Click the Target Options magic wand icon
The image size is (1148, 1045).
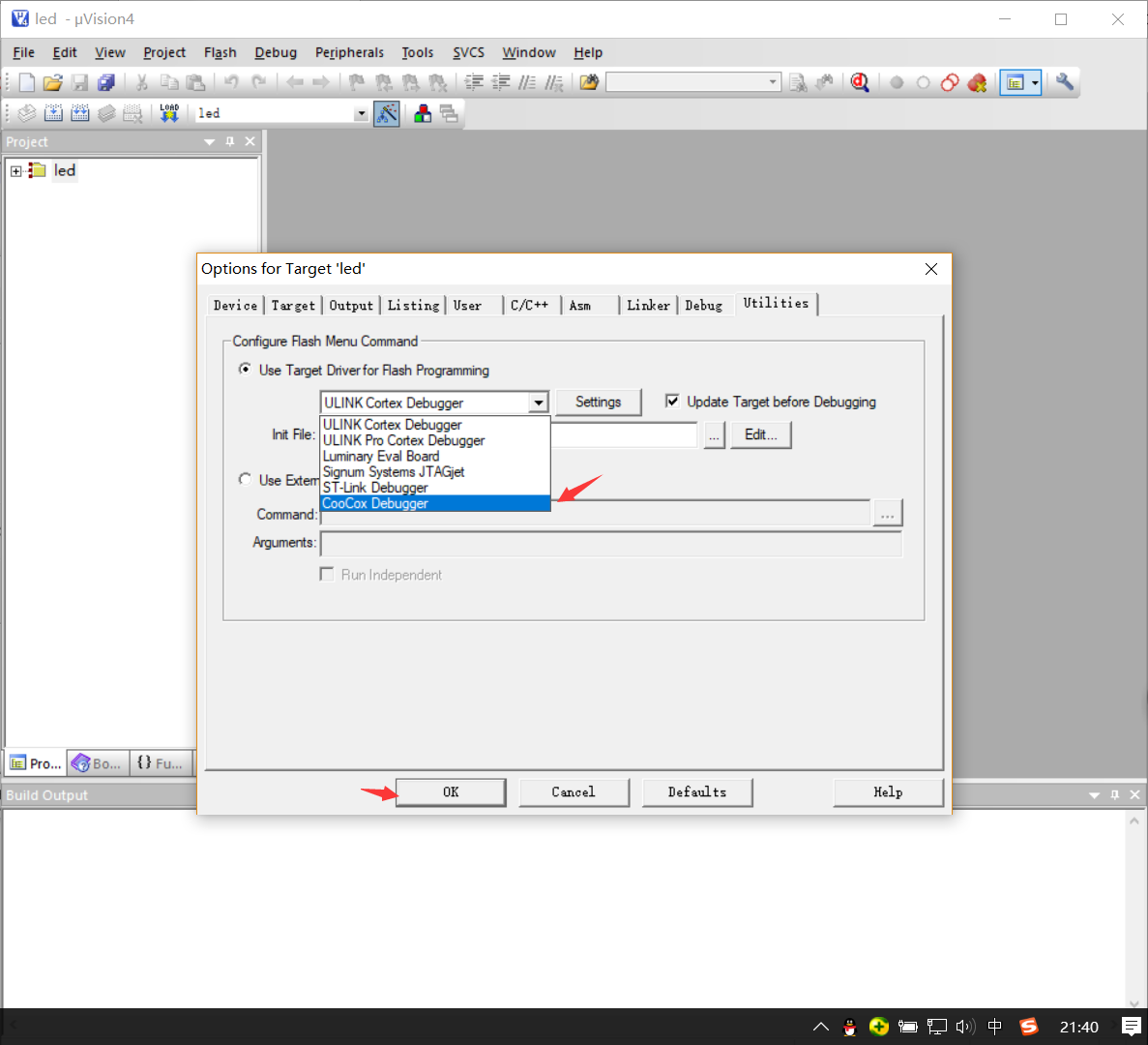(387, 113)
